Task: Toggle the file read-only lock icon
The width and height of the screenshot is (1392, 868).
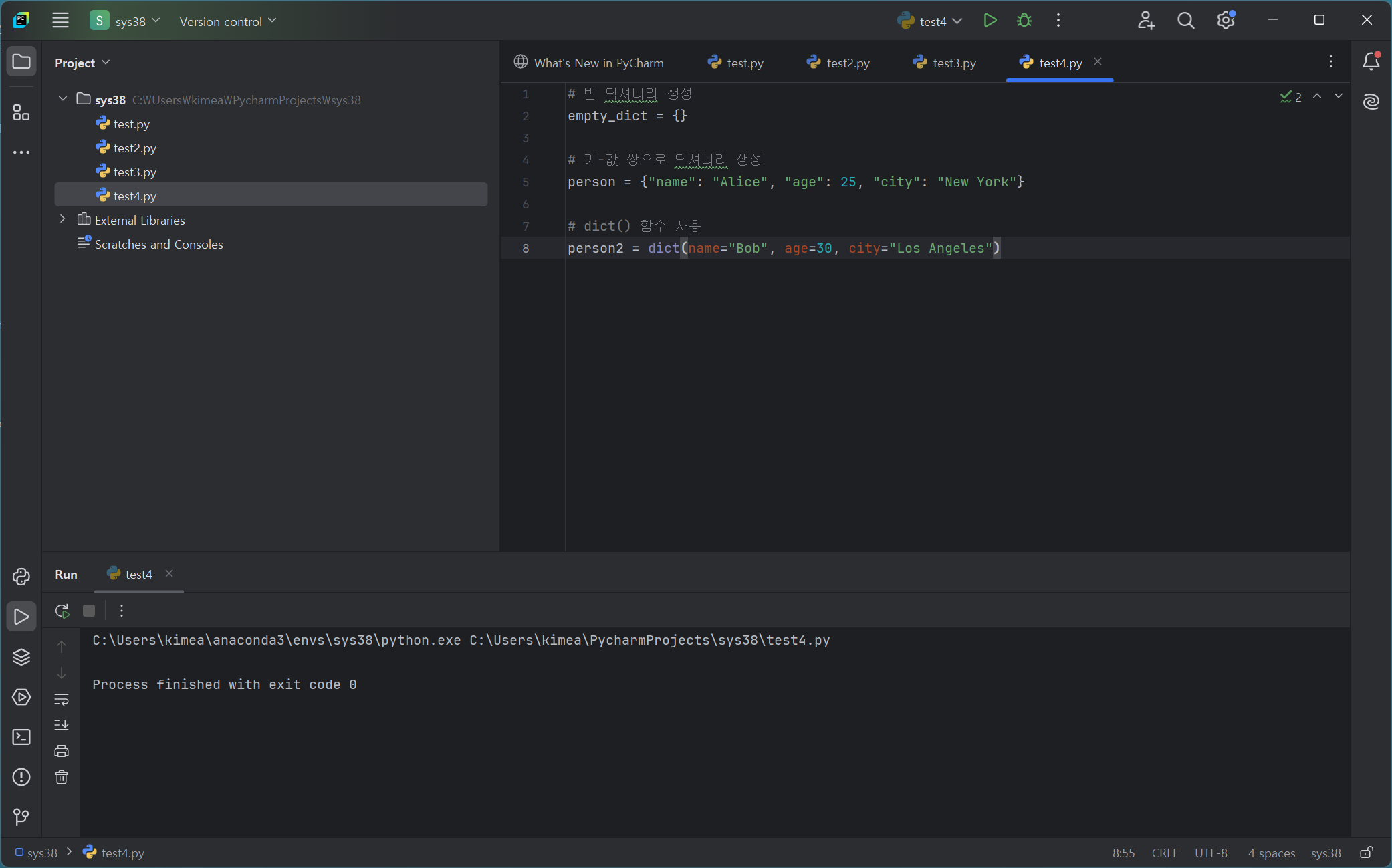Action: [x=1367, y=853]
